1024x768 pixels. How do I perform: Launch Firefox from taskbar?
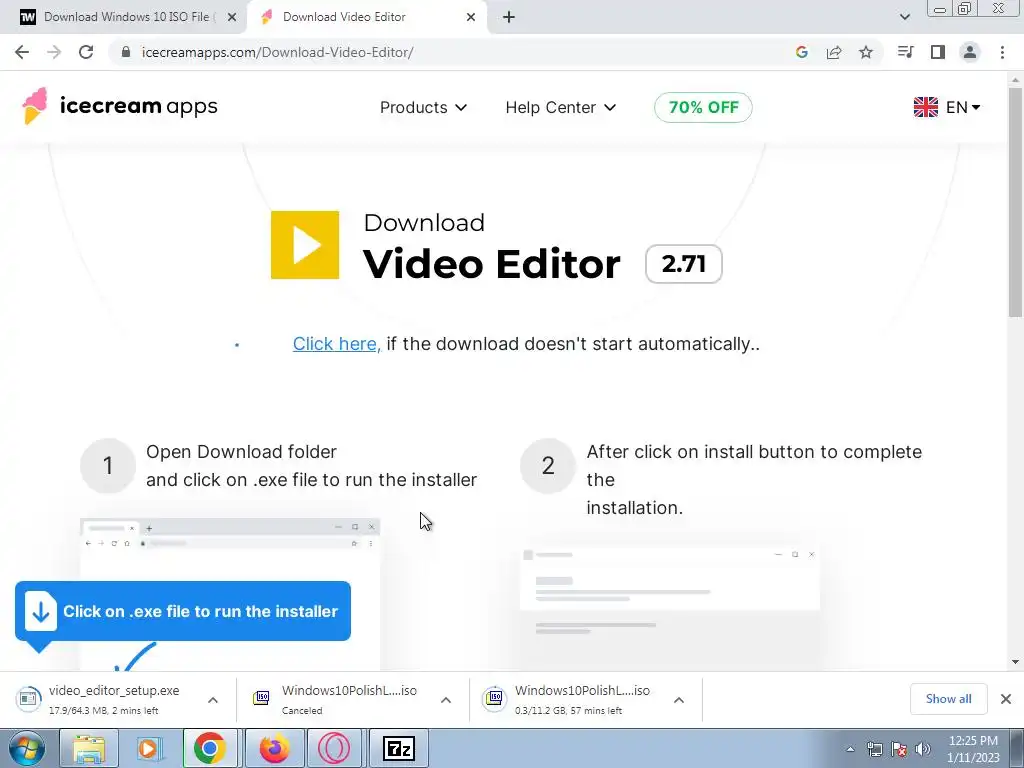tap(274, 748)
